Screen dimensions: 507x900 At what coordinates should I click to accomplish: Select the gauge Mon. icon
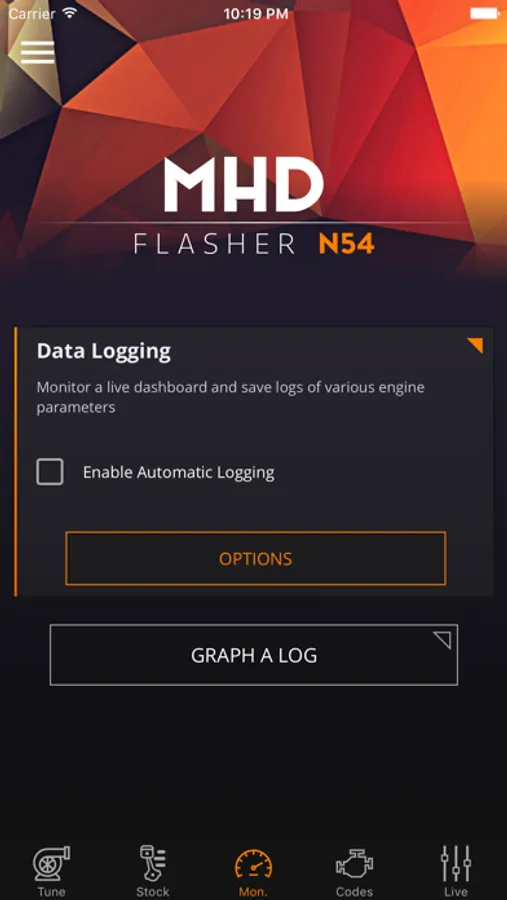(x=253, y=866)
